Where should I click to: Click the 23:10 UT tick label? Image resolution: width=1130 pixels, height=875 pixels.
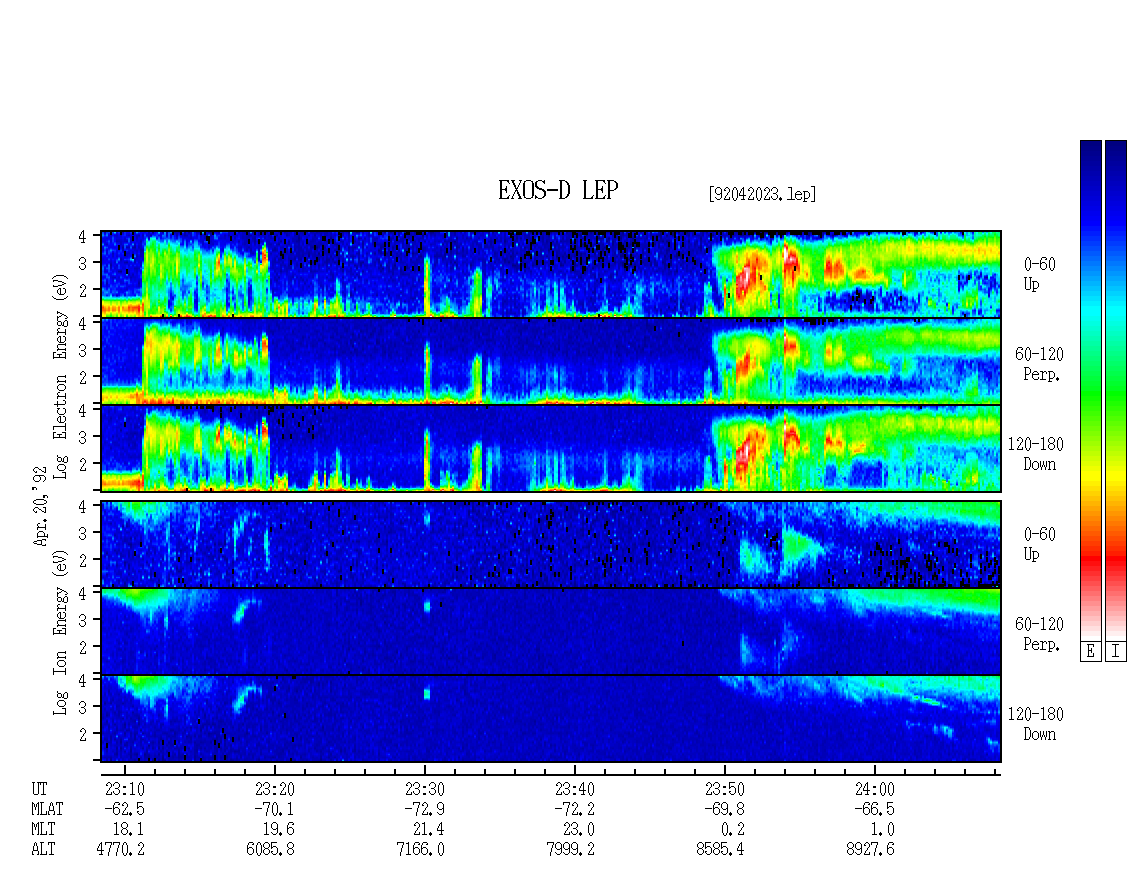[x=125, y=789]
